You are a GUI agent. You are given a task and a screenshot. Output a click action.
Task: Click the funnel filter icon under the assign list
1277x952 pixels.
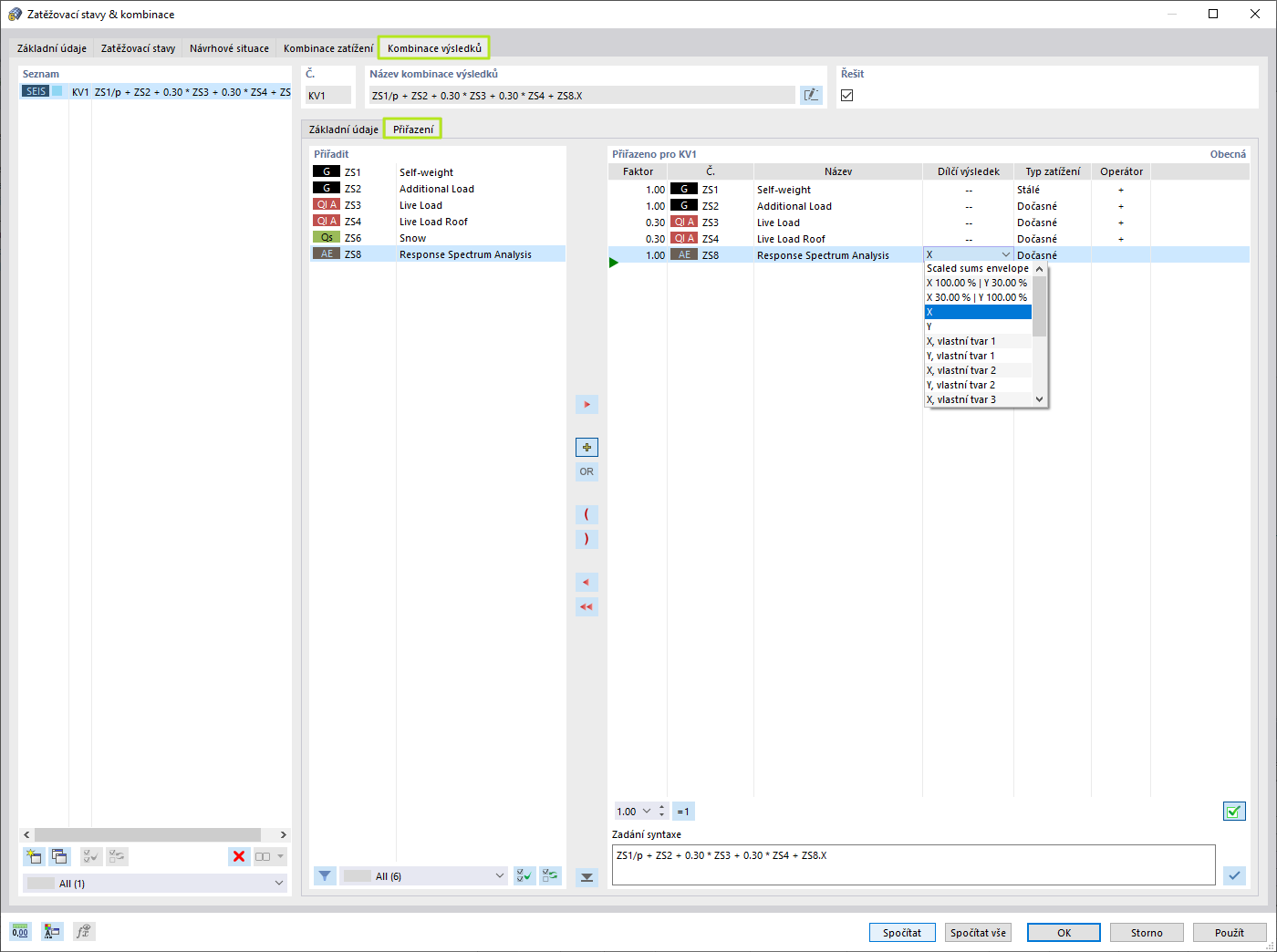click(x=325, y=875)
